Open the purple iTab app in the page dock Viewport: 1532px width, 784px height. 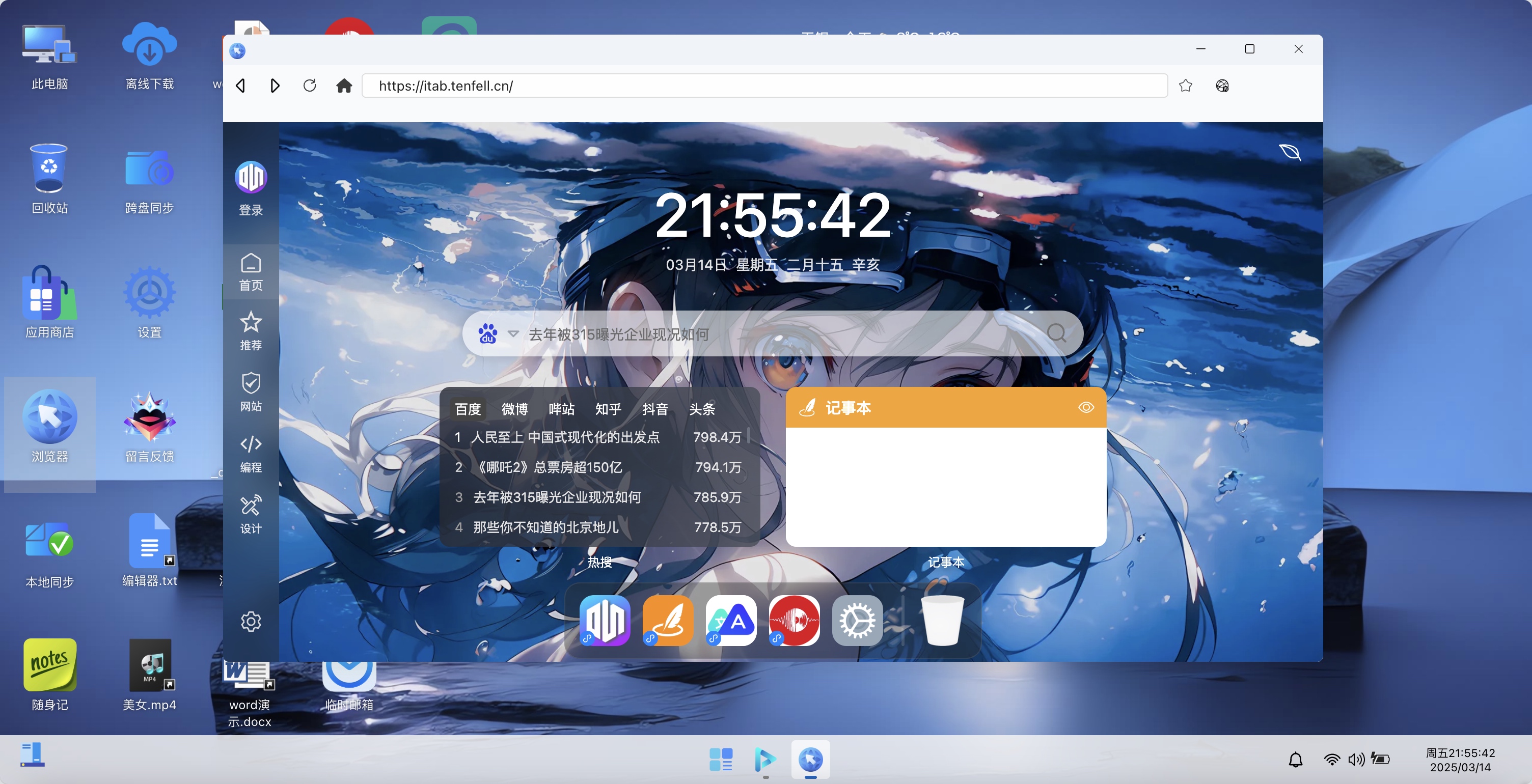605,621
